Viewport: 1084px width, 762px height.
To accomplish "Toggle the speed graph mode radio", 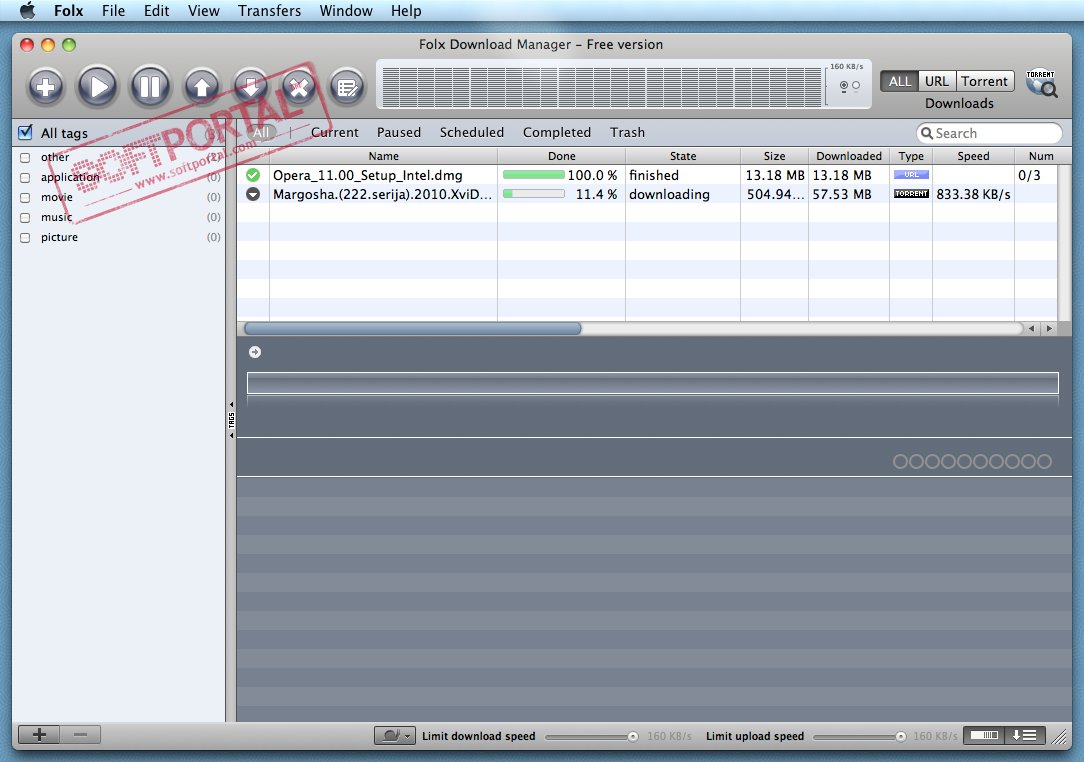I will tap(843, 86).
